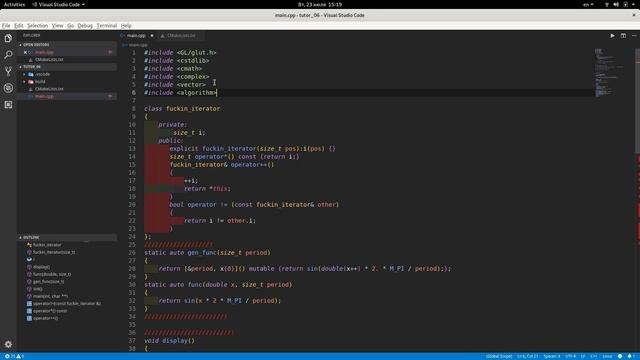
Task: Click the network icon in system tray
Action: pyautogui.click(x=607, y=4)
